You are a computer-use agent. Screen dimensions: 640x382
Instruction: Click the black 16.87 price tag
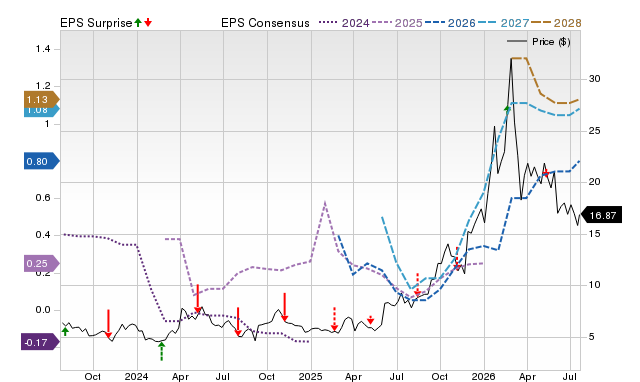601,215
